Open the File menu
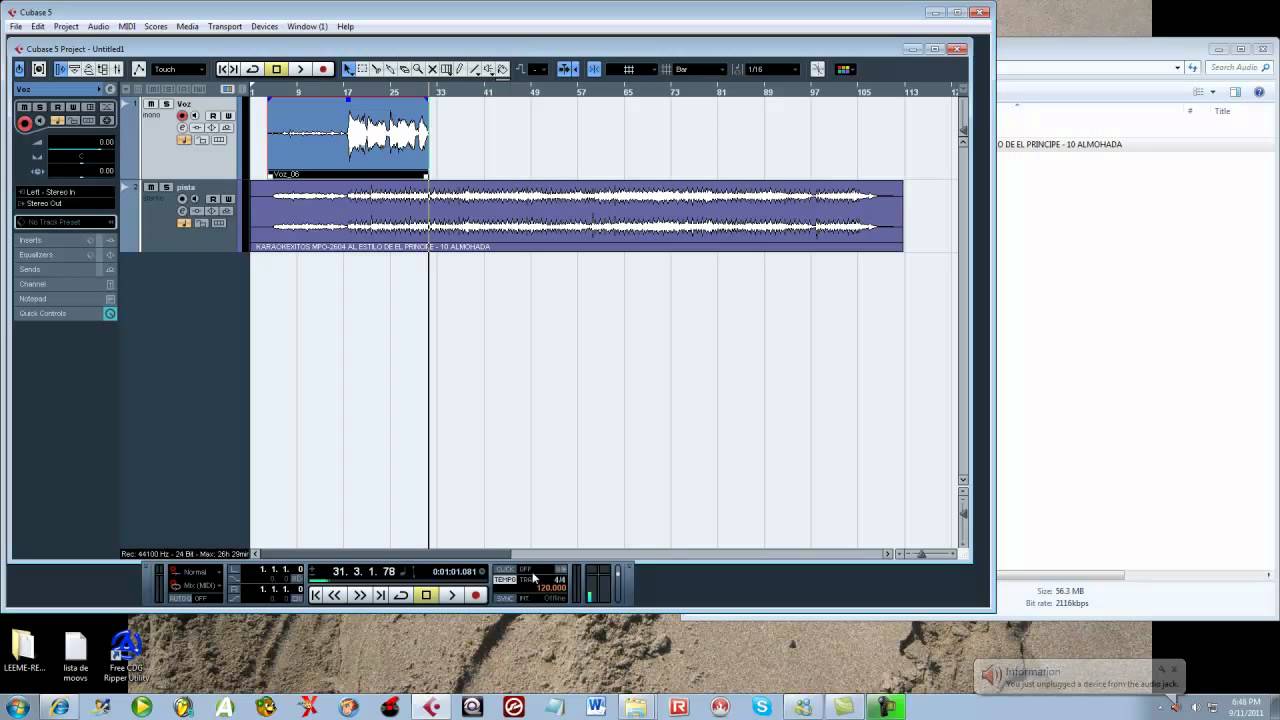The image size is (1280, 720). point(16,26)
